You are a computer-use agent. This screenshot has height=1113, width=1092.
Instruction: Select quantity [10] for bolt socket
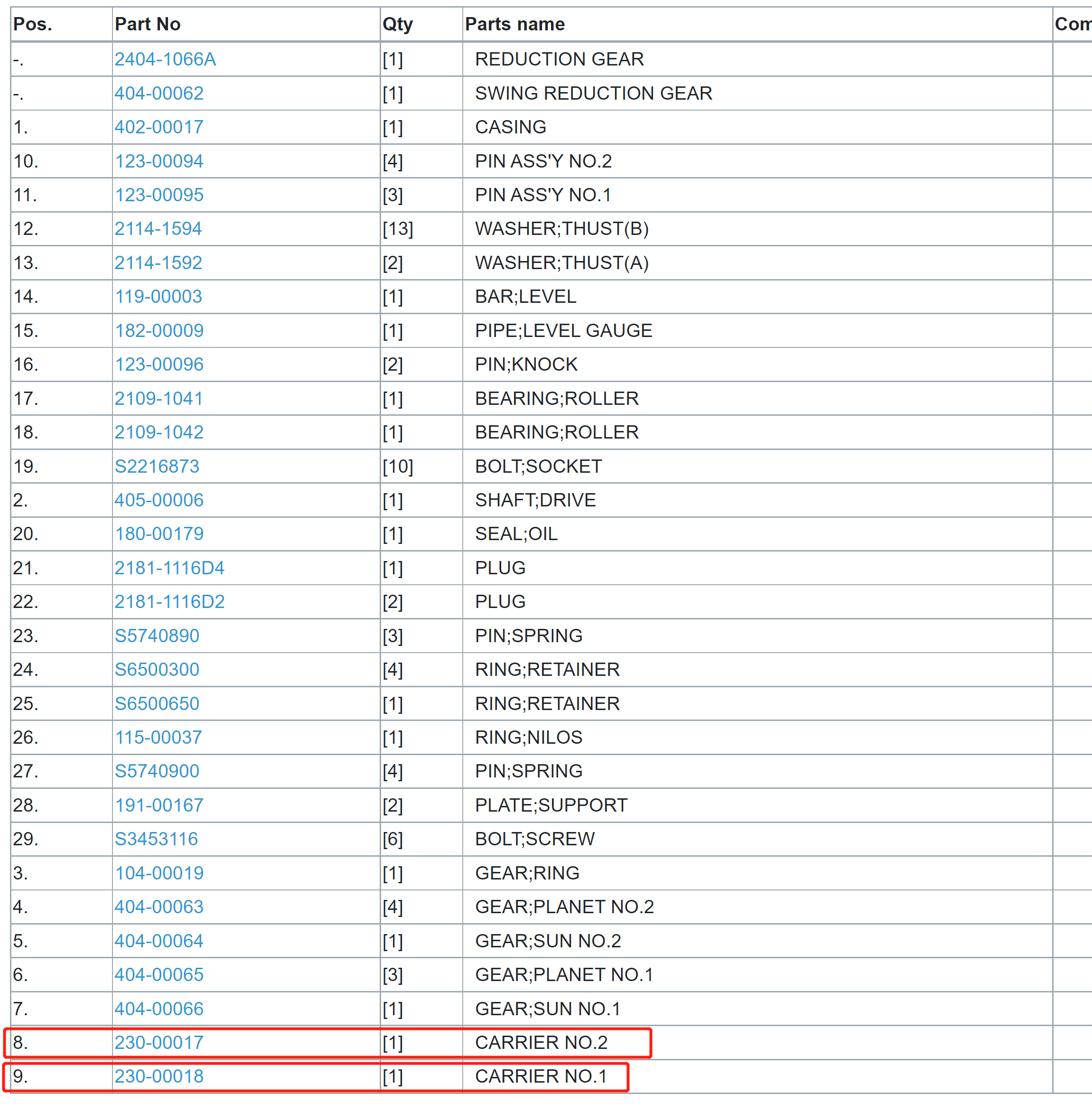397,467
